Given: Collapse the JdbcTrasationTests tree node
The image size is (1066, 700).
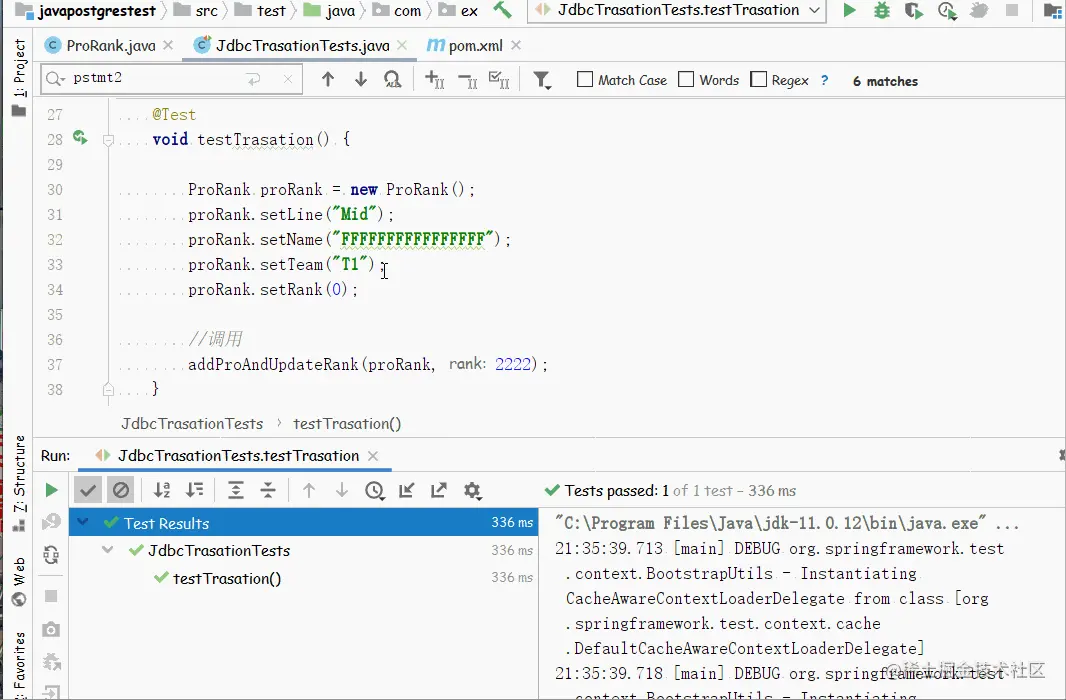Looking at the screenshot, I should click(107, 549).
